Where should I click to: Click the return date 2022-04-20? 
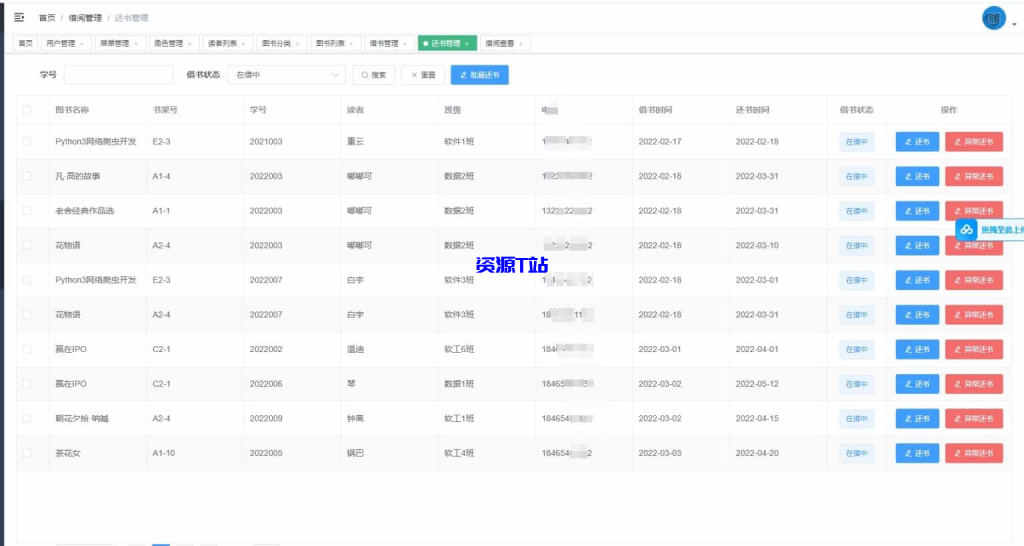click(x=757, y=453)
